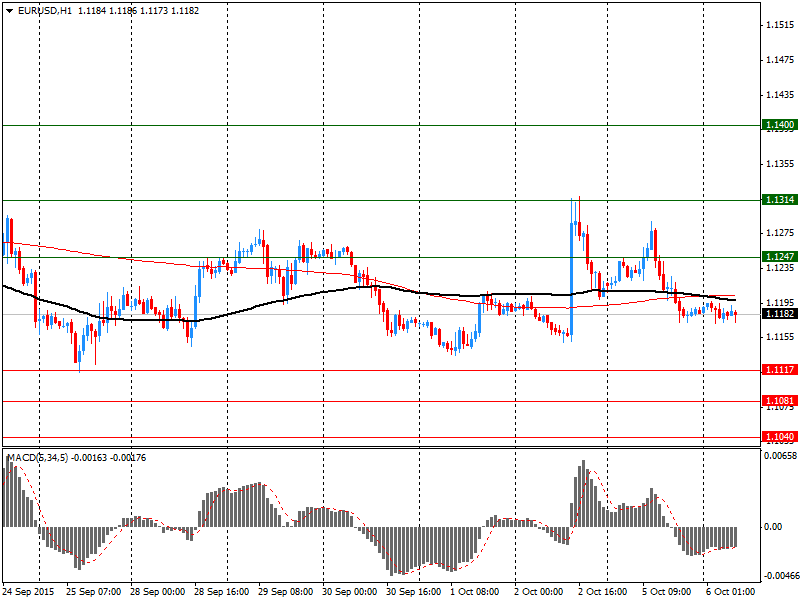Click the 1.1475 price axis value
Image resolution: width=800 pixels, height=600 pixels.
781,60
